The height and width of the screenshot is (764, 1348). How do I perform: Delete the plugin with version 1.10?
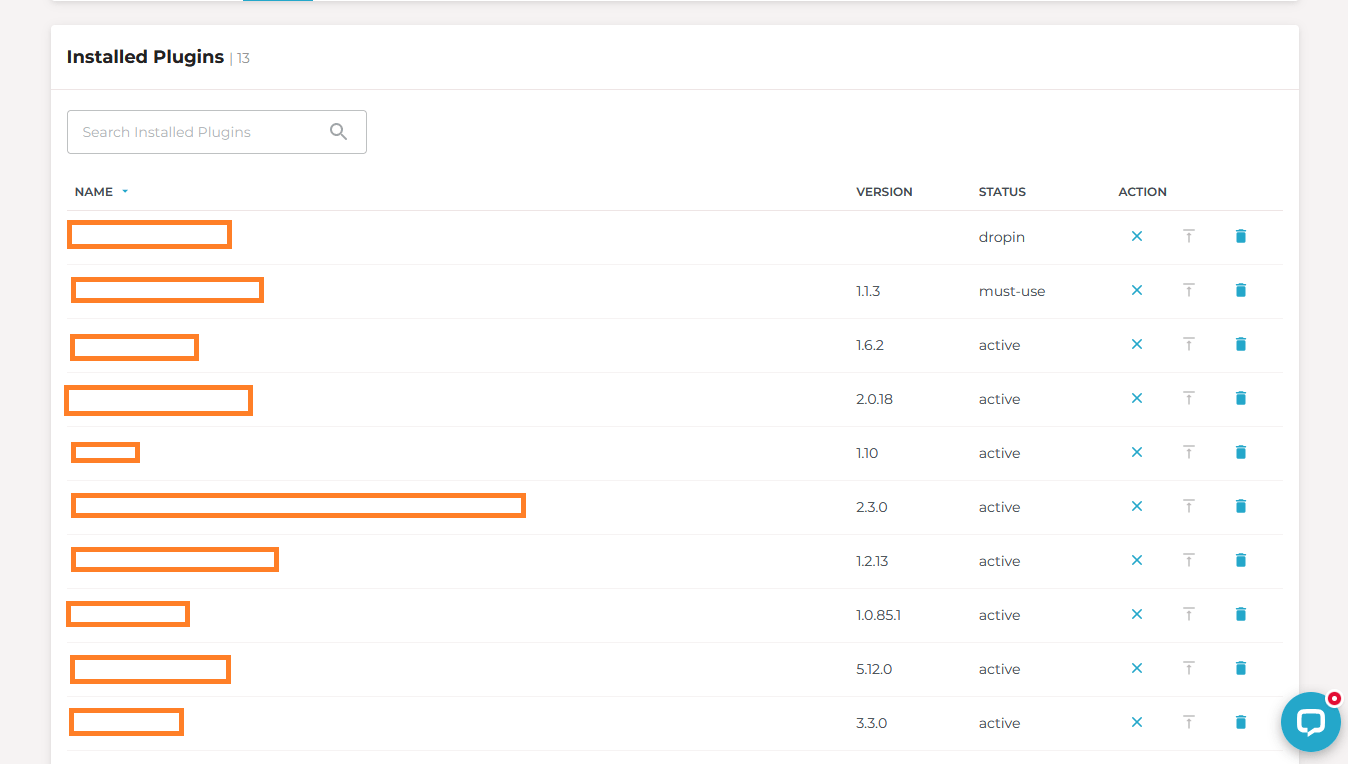[x=1241, y=452]
